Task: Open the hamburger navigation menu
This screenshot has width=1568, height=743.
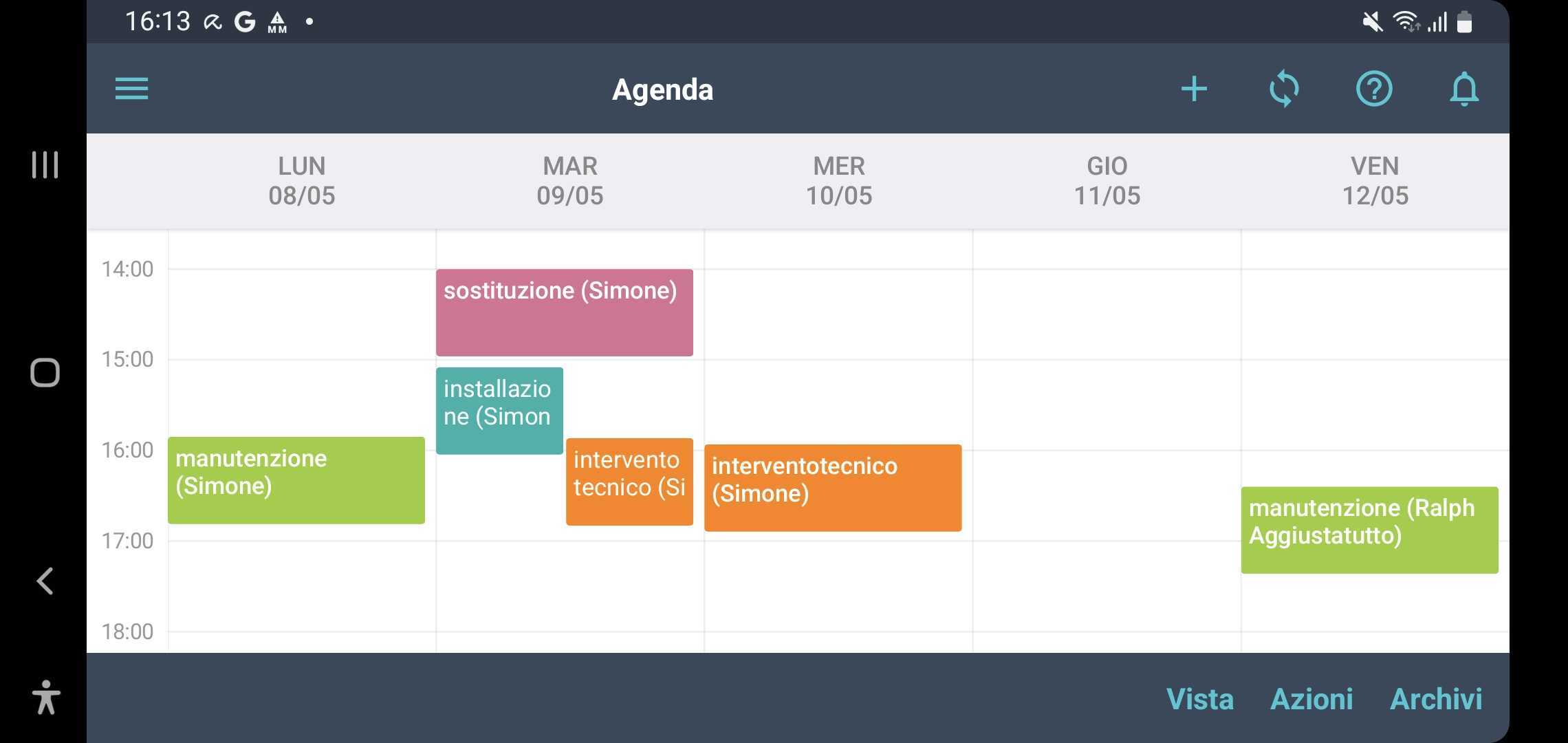Action: 131,89
